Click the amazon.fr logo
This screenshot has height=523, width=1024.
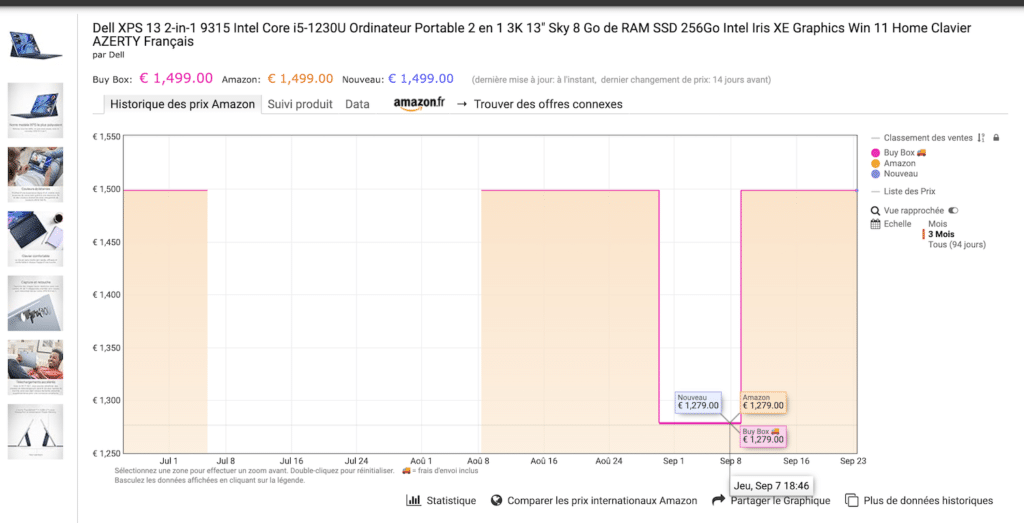click(x=419, y=103)
